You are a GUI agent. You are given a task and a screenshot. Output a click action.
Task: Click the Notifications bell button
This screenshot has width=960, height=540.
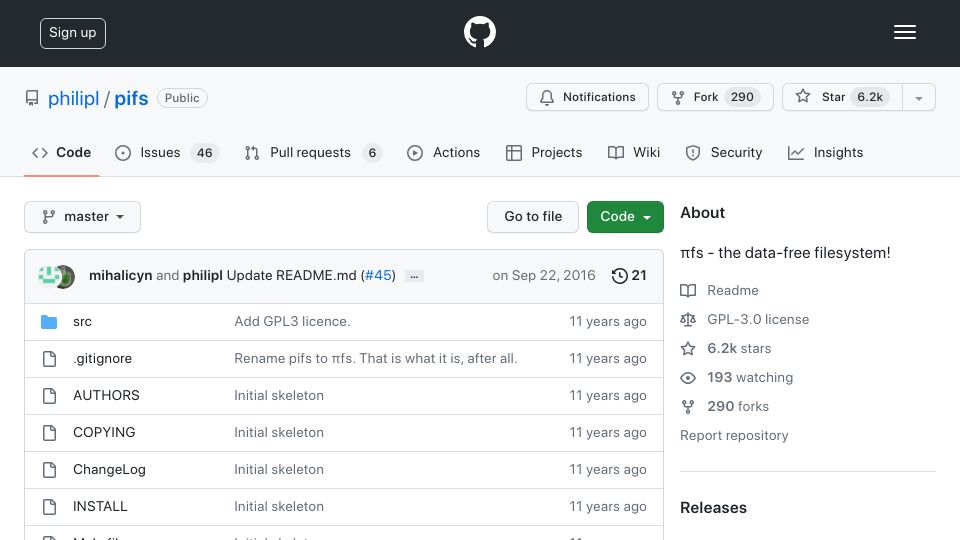pyautogui.click(x=587, y=97)
